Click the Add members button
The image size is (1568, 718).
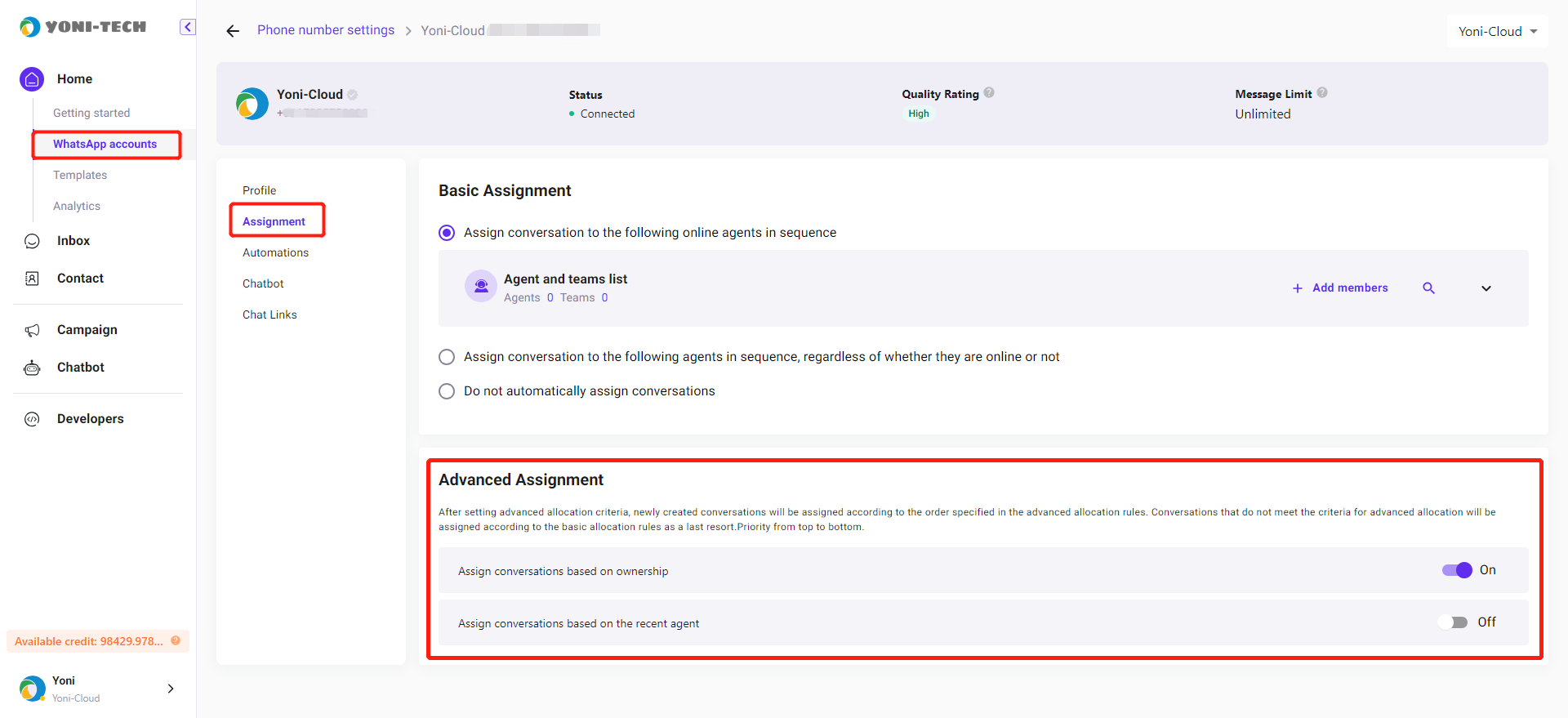(1340, 288)
